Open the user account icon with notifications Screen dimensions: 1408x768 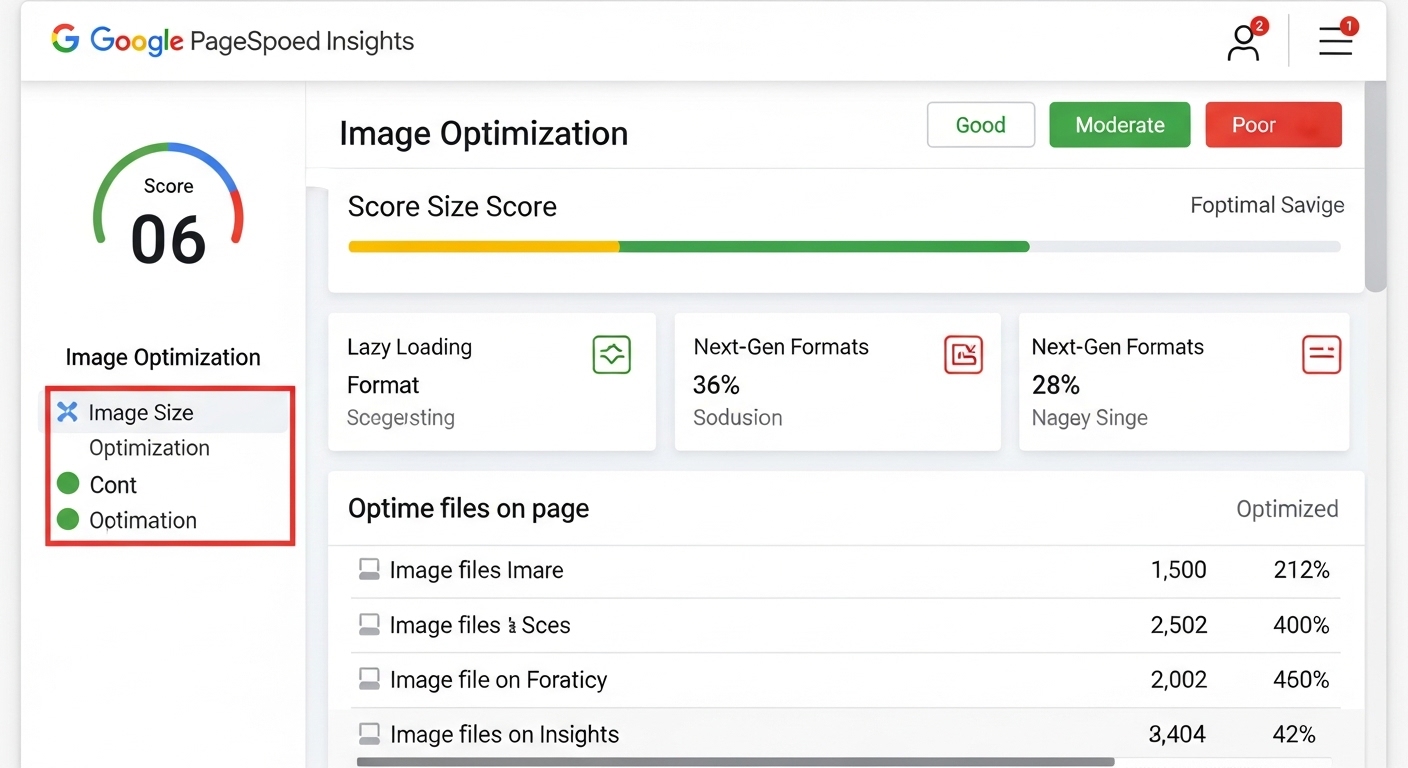[x=1245, y=40]
